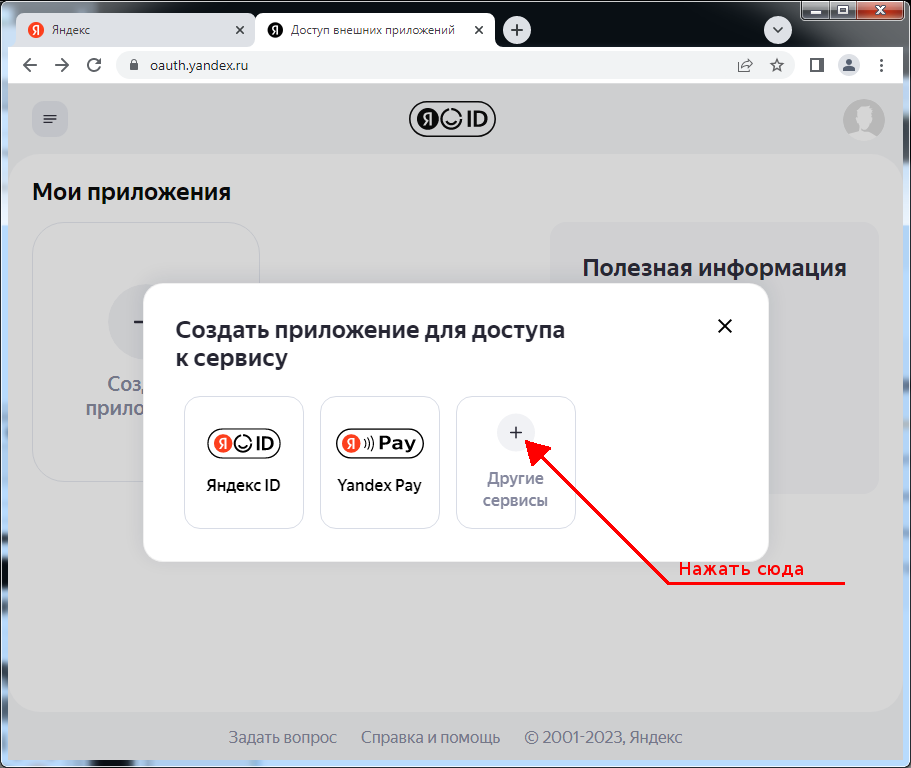Open a new browser tab

[x=517, y=30]
